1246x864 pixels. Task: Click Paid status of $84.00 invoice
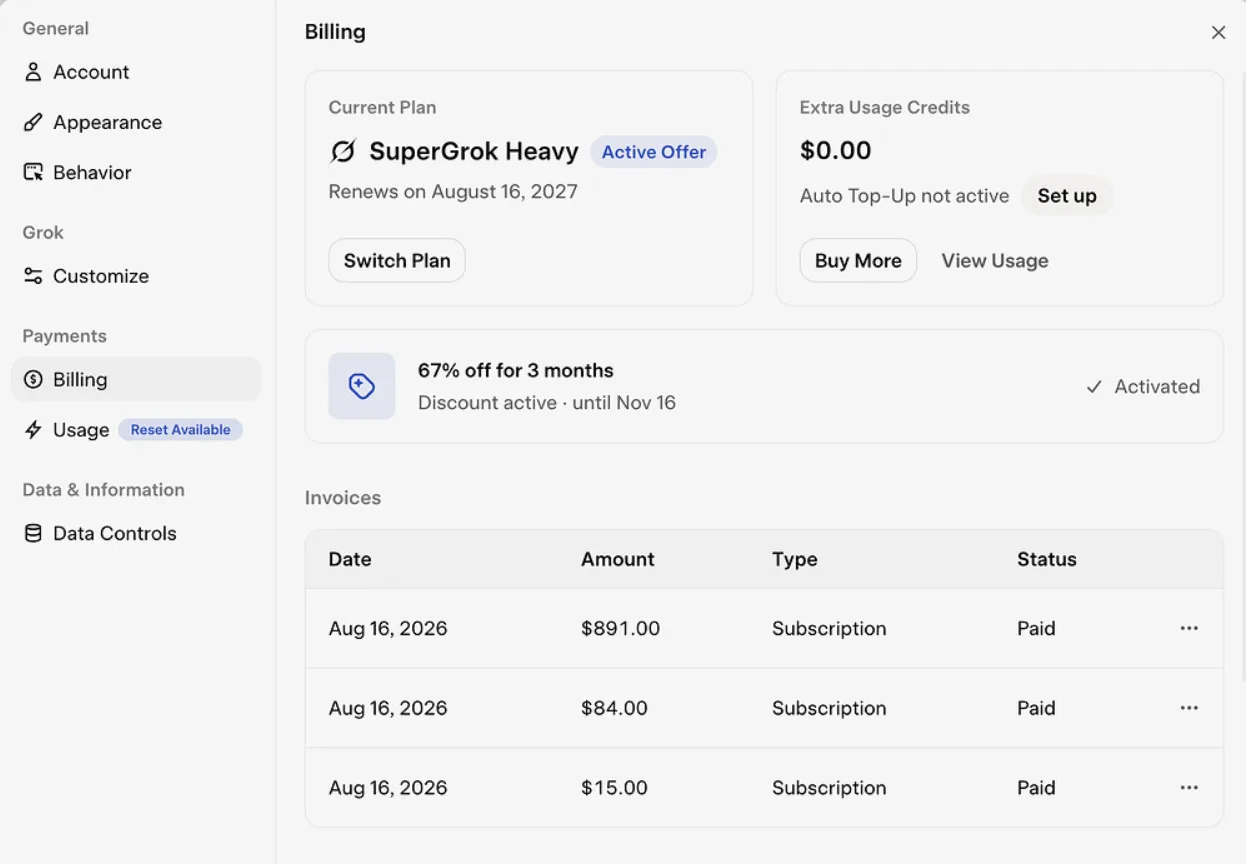coord(1036,708)
